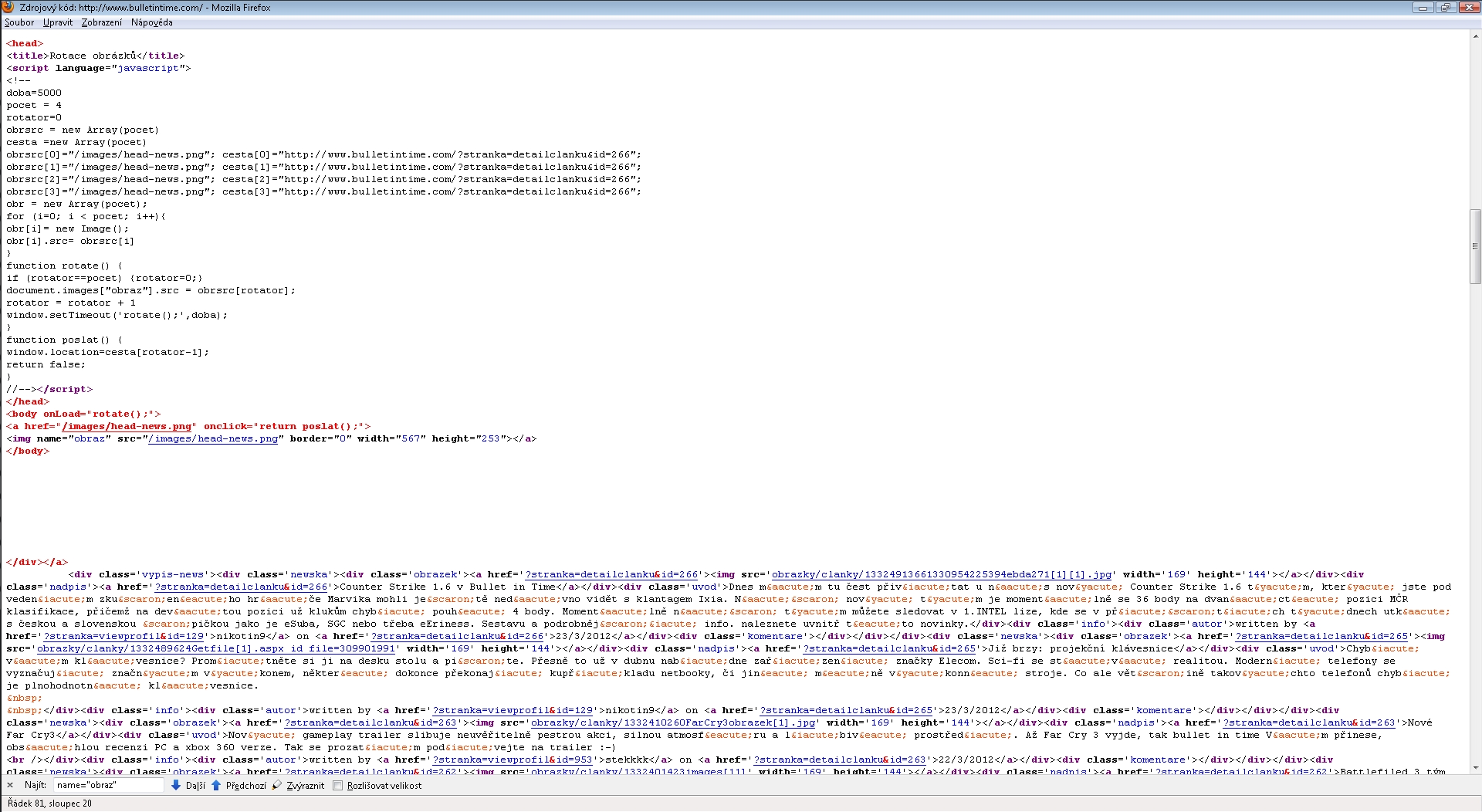Toggle Zvýraznit highlight all matches
The height and width of the screenshot is (812, 1482).
(299, 786)
